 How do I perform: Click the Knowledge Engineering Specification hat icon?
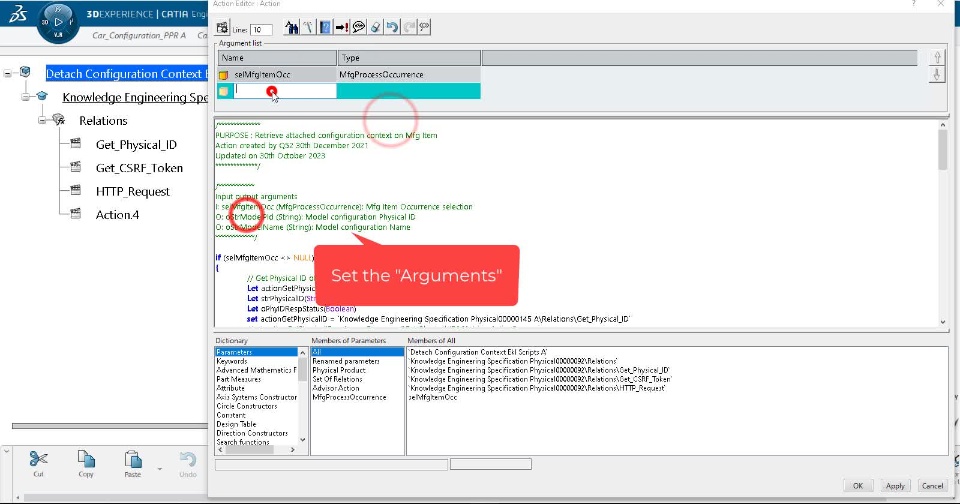tap(42, 96)
